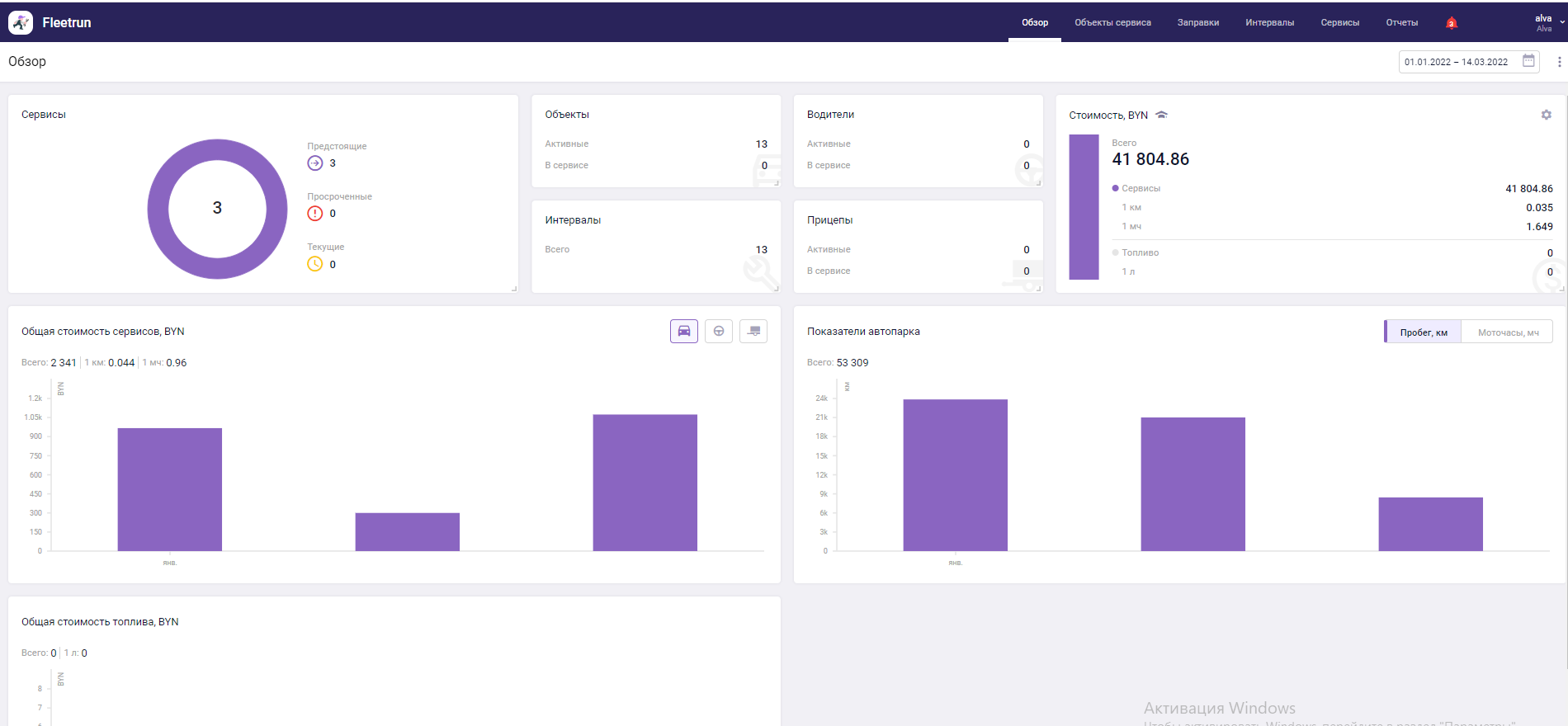The image size is (1568, 726).
Task: Open the calendar date picker icon
Action: pos(1528,61)
